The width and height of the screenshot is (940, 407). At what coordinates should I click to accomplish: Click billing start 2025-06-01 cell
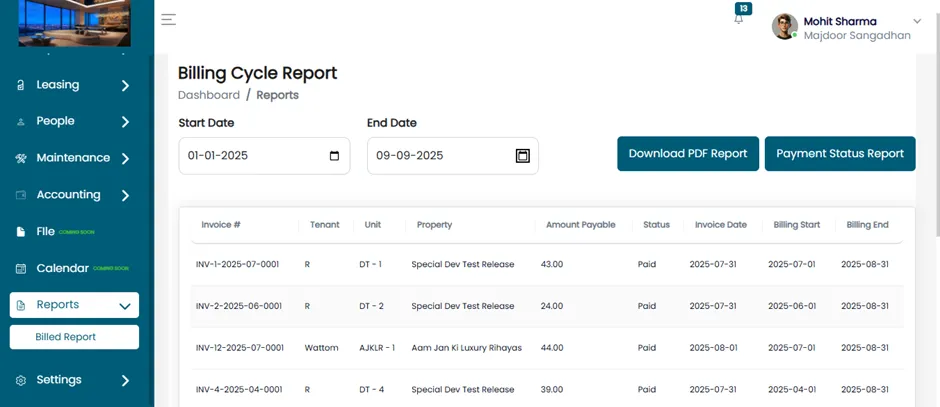(x=792, y=306)
